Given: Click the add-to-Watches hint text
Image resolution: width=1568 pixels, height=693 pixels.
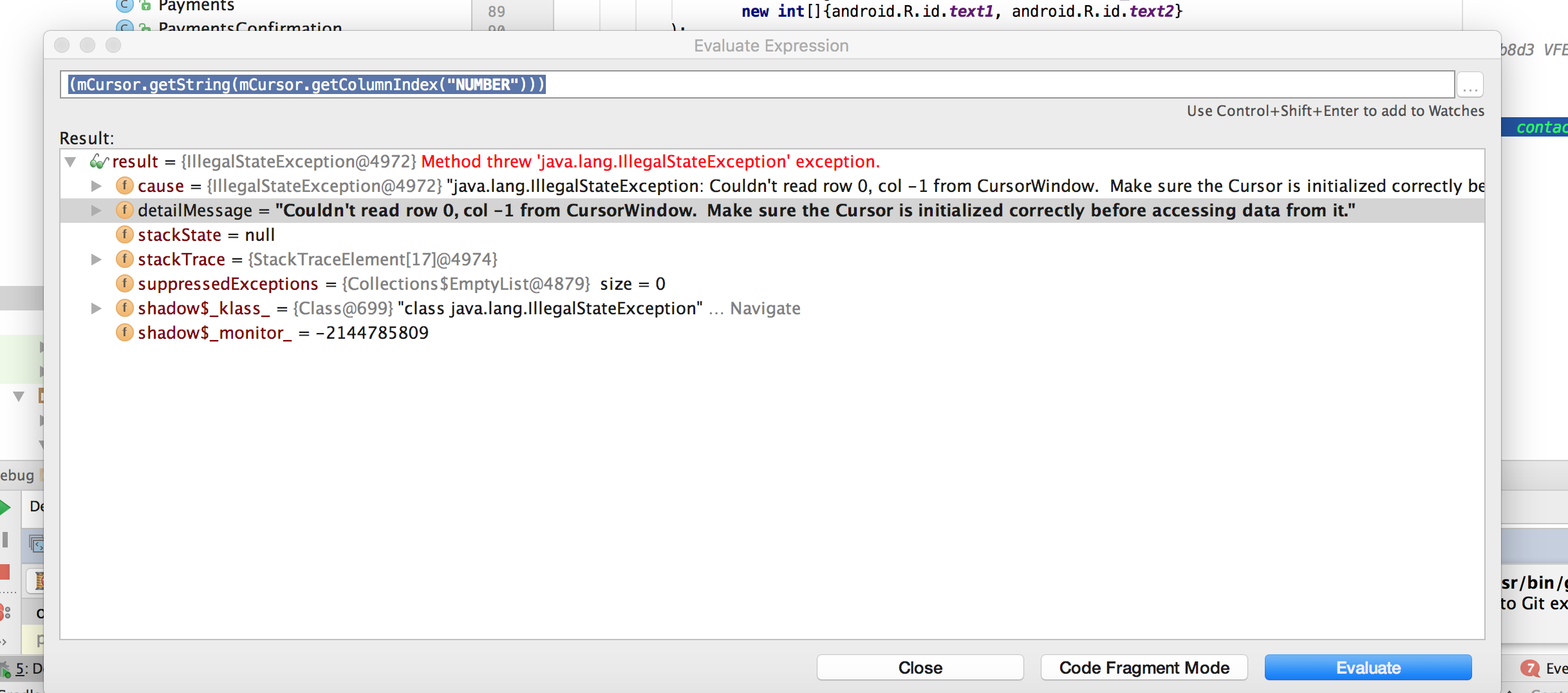Looking at the screenshot, I should 1336,111.
